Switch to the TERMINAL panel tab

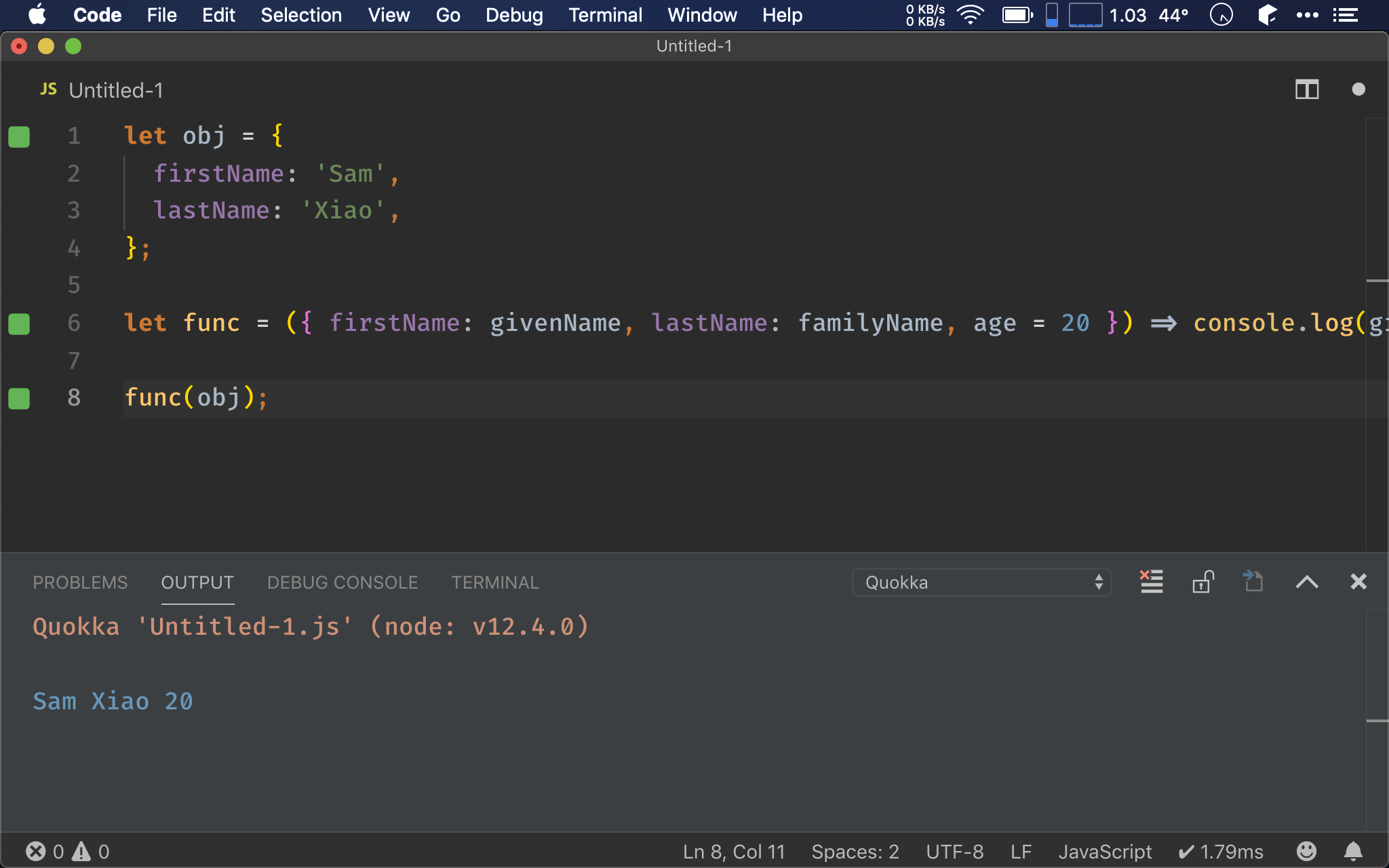pos(495,583)
